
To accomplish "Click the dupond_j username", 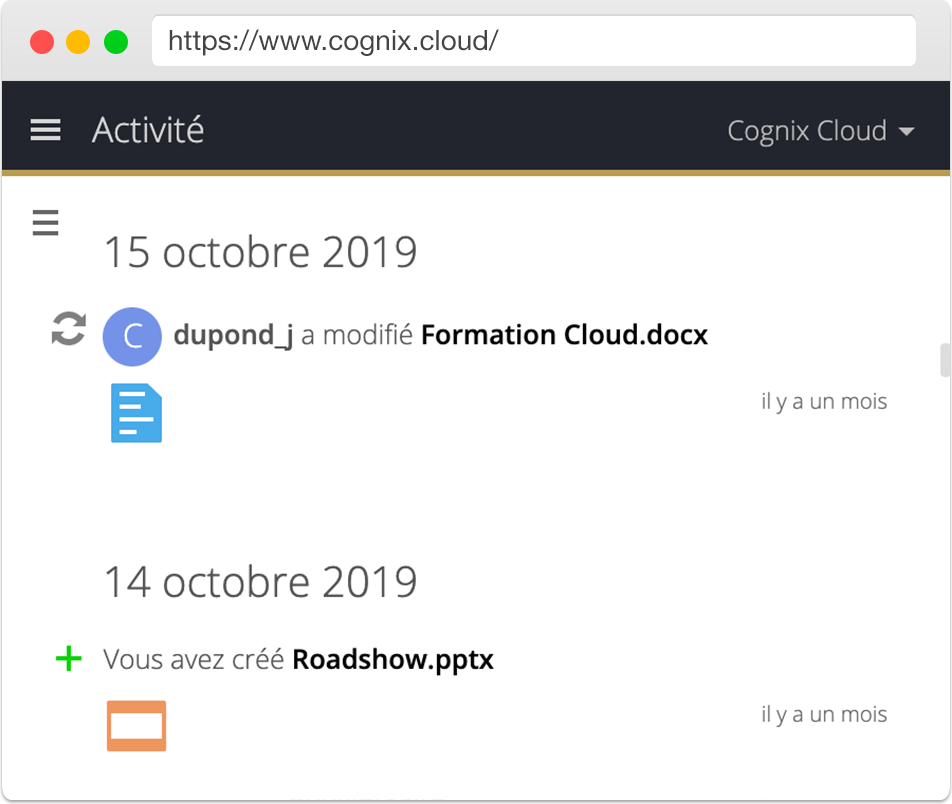I will [233, 336].
